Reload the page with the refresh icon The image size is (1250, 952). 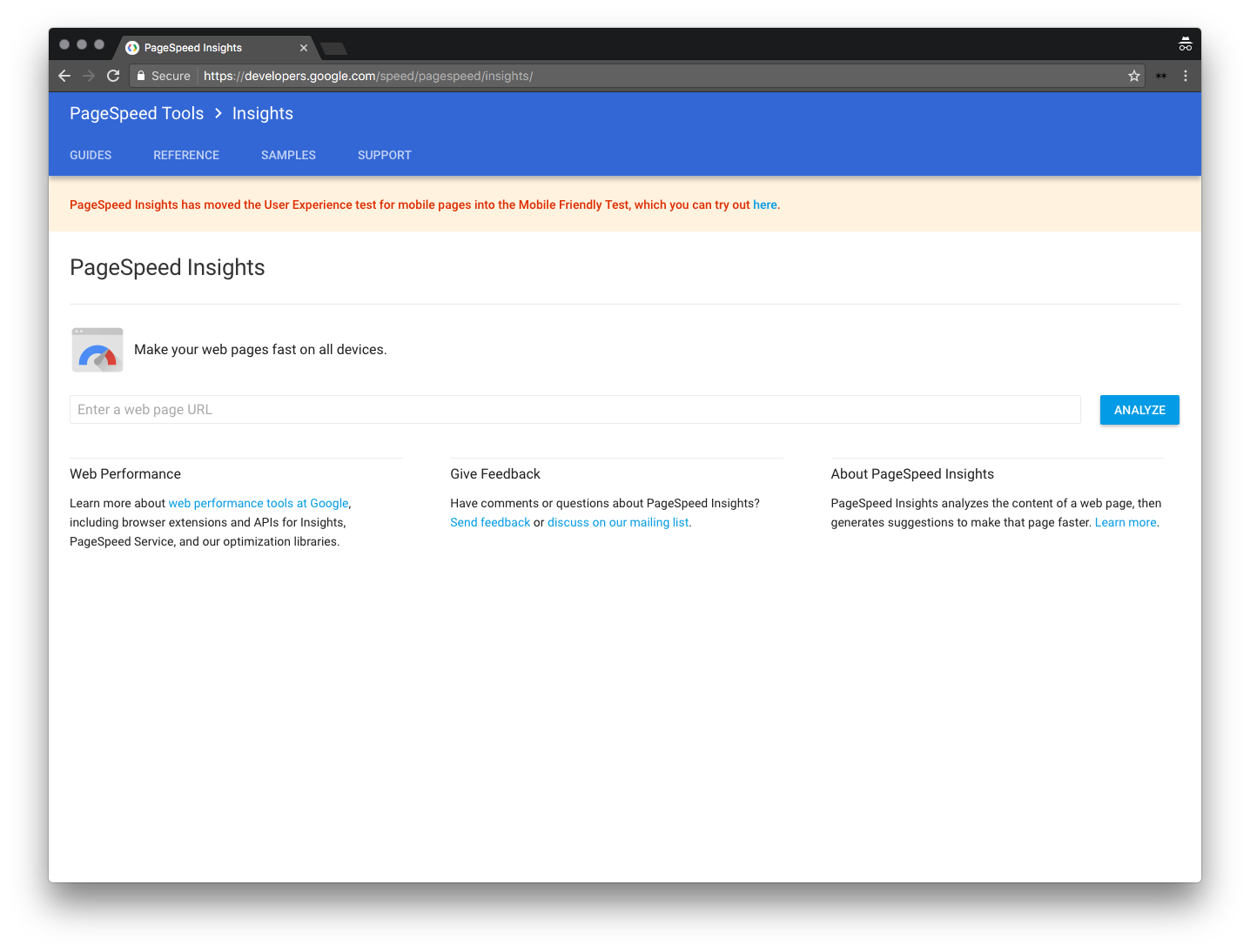(x=113, y=76)
